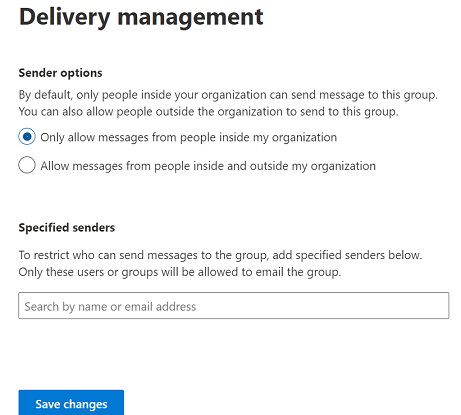The image size is (461, 415).
Task: Click the "You can also allow people outside" line
Action: click(x=208, y=112)
